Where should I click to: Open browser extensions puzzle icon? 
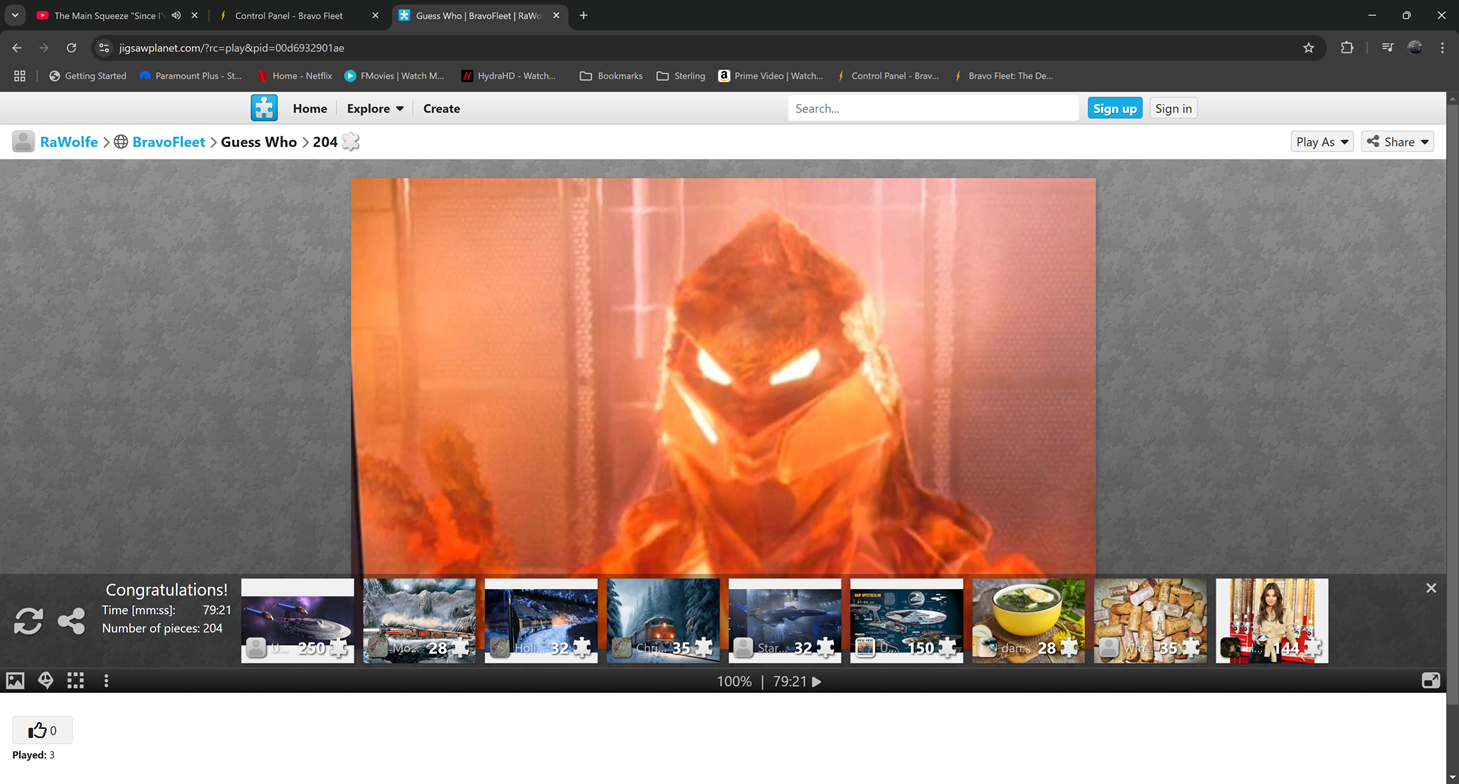[x=1347, y=48]
